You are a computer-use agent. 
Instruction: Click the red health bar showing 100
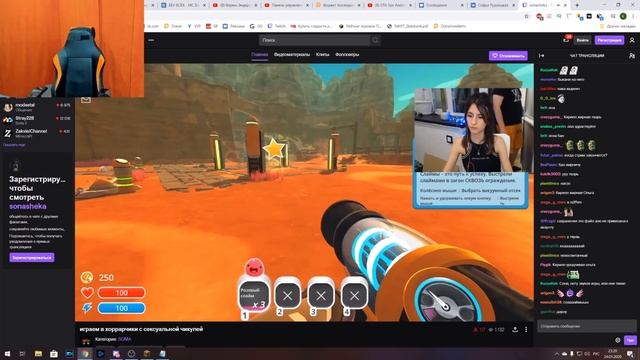click(x=121, y=293)
